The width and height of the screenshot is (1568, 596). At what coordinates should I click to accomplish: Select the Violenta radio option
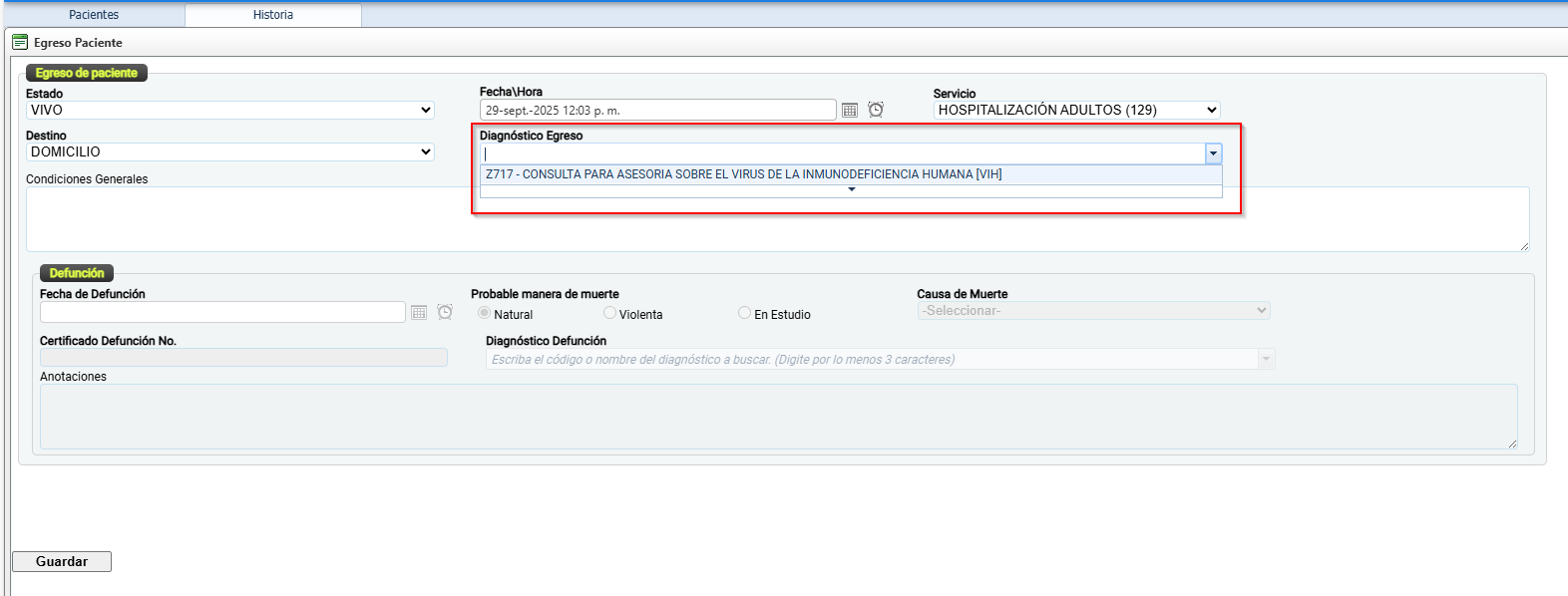coord(609,313)
